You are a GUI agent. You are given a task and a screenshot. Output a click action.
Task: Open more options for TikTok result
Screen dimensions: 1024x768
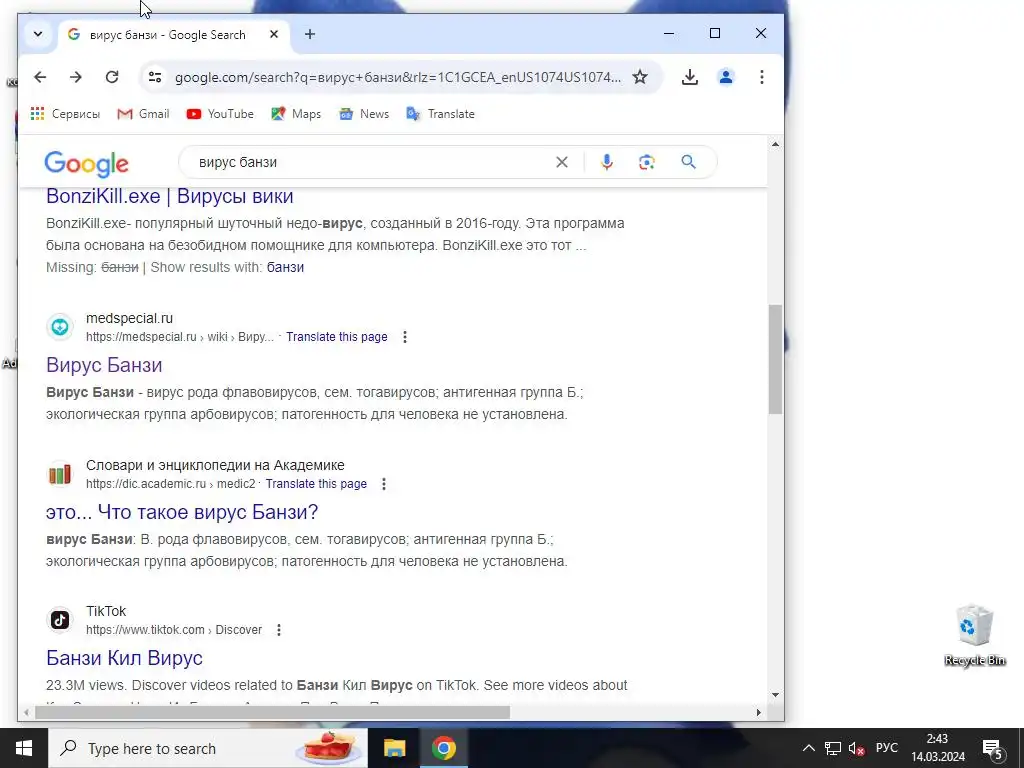tap(279, 630)
